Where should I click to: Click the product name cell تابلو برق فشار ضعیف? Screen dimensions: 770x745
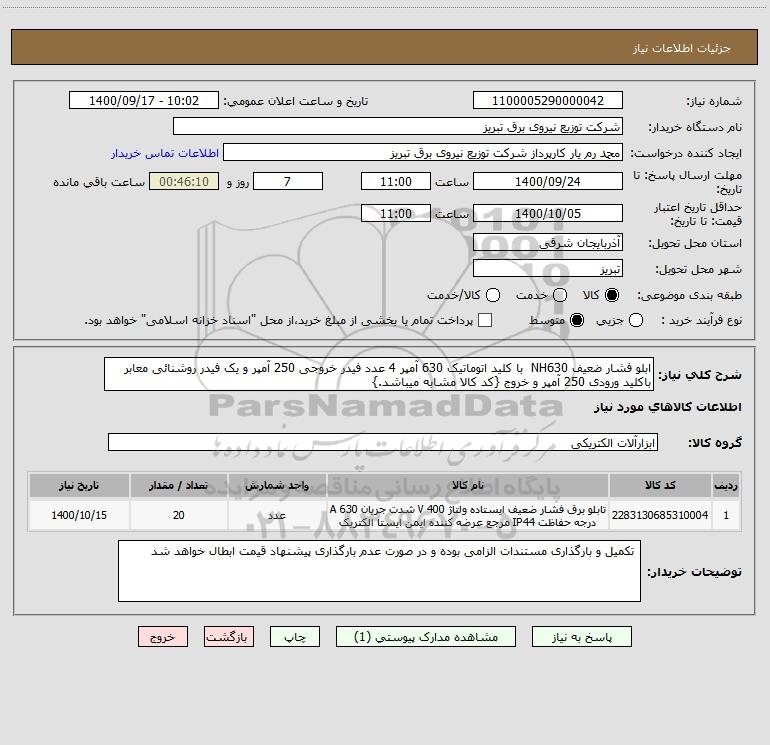coord(468,515)
